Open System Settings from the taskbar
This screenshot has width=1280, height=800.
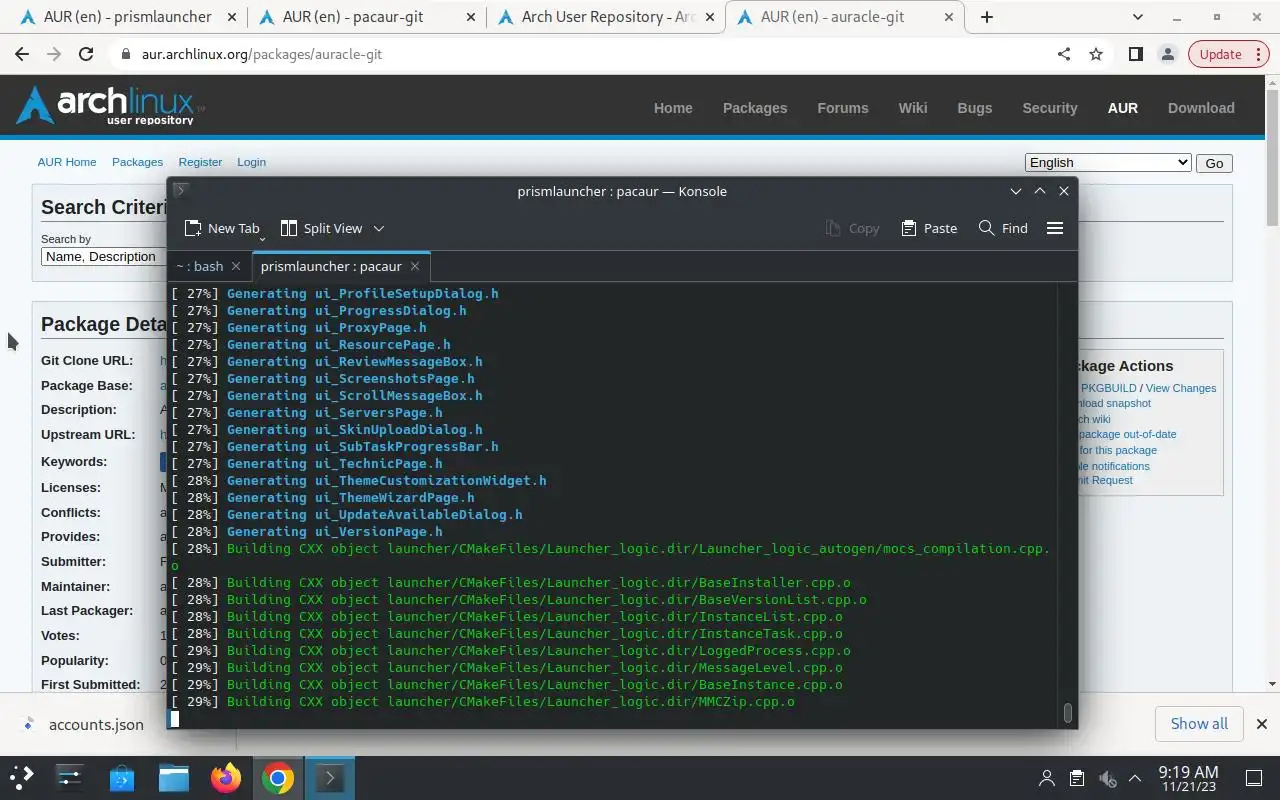point(70,777)
